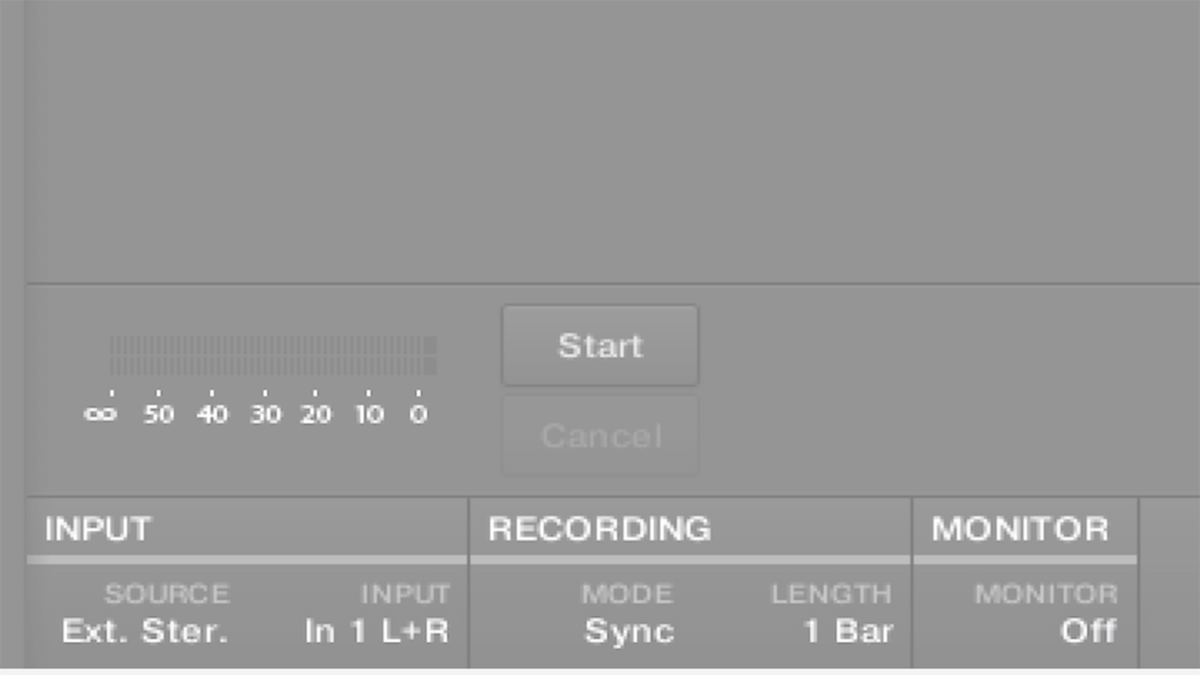Screen dimensions: 1200x675
Task: Click the MODE parameter label
Action: coord(625,594)
